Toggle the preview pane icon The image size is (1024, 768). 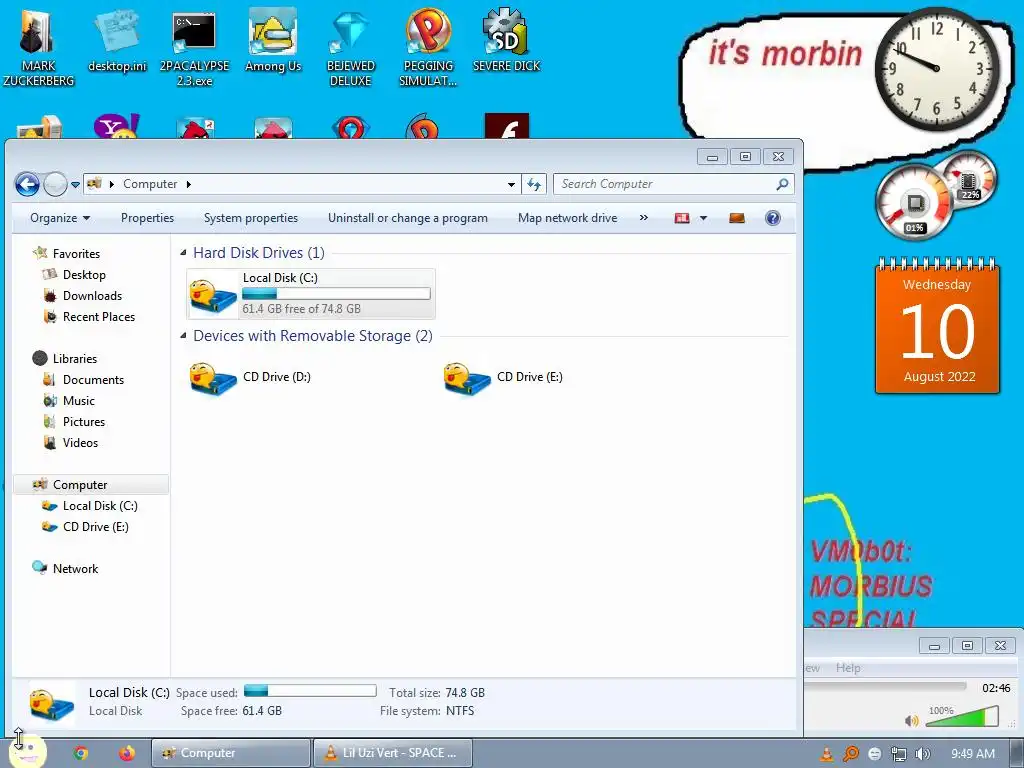pyautogui.click(x=737, y=218)
